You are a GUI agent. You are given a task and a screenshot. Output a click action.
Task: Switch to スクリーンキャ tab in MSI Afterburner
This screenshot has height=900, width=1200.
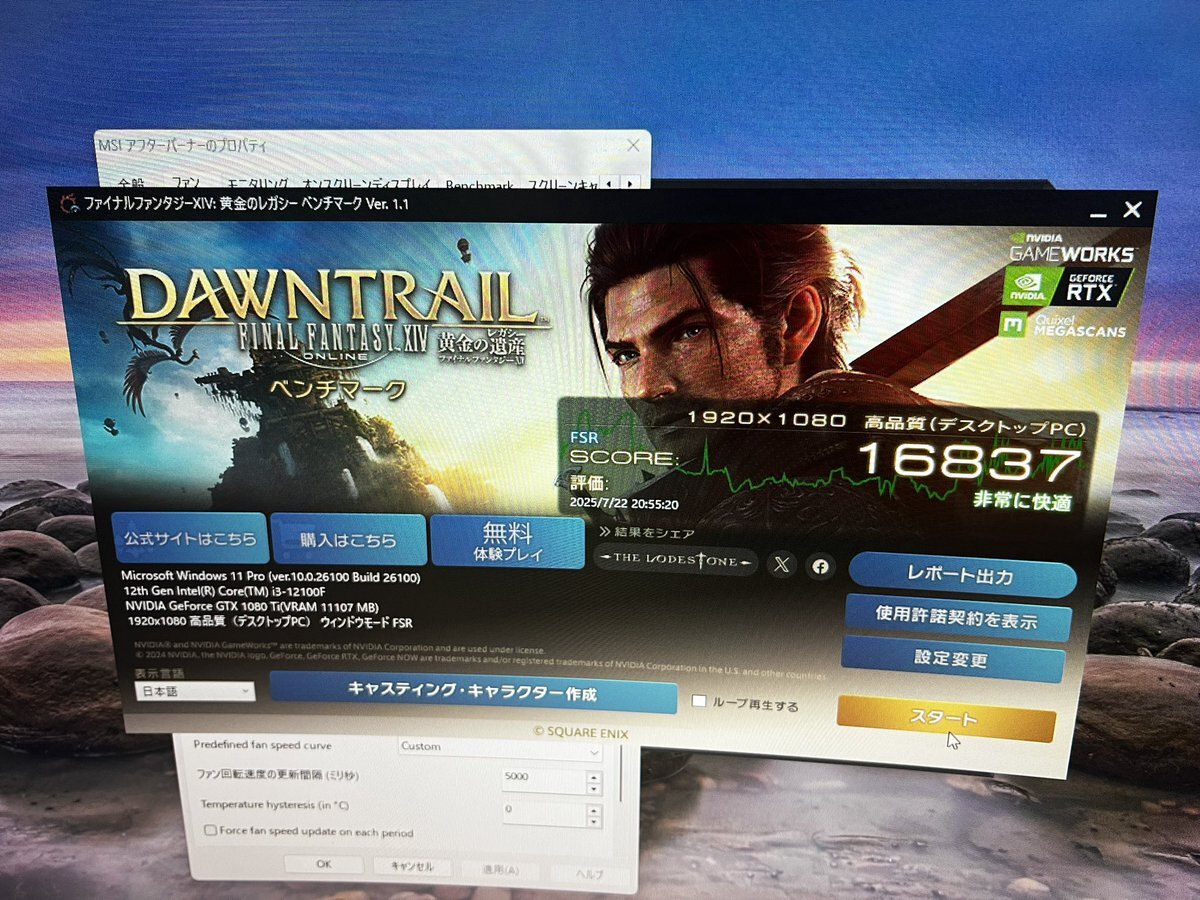click(561, 185)
